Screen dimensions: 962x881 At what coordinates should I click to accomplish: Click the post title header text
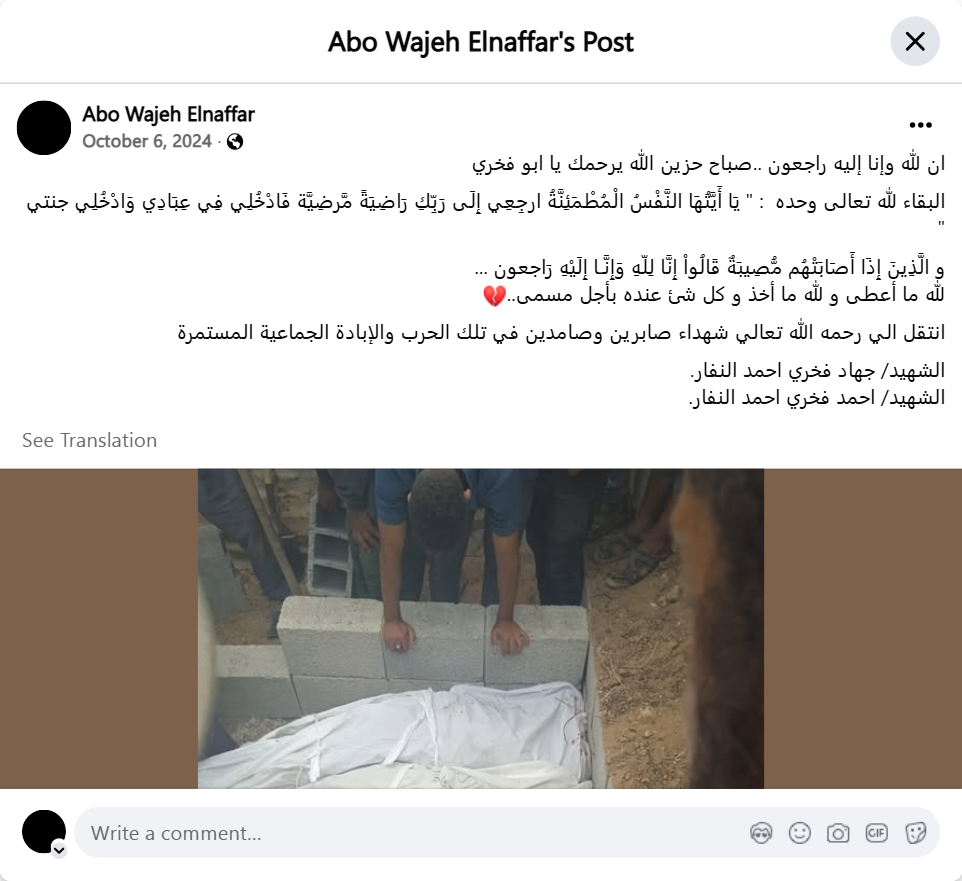point(480,42)
